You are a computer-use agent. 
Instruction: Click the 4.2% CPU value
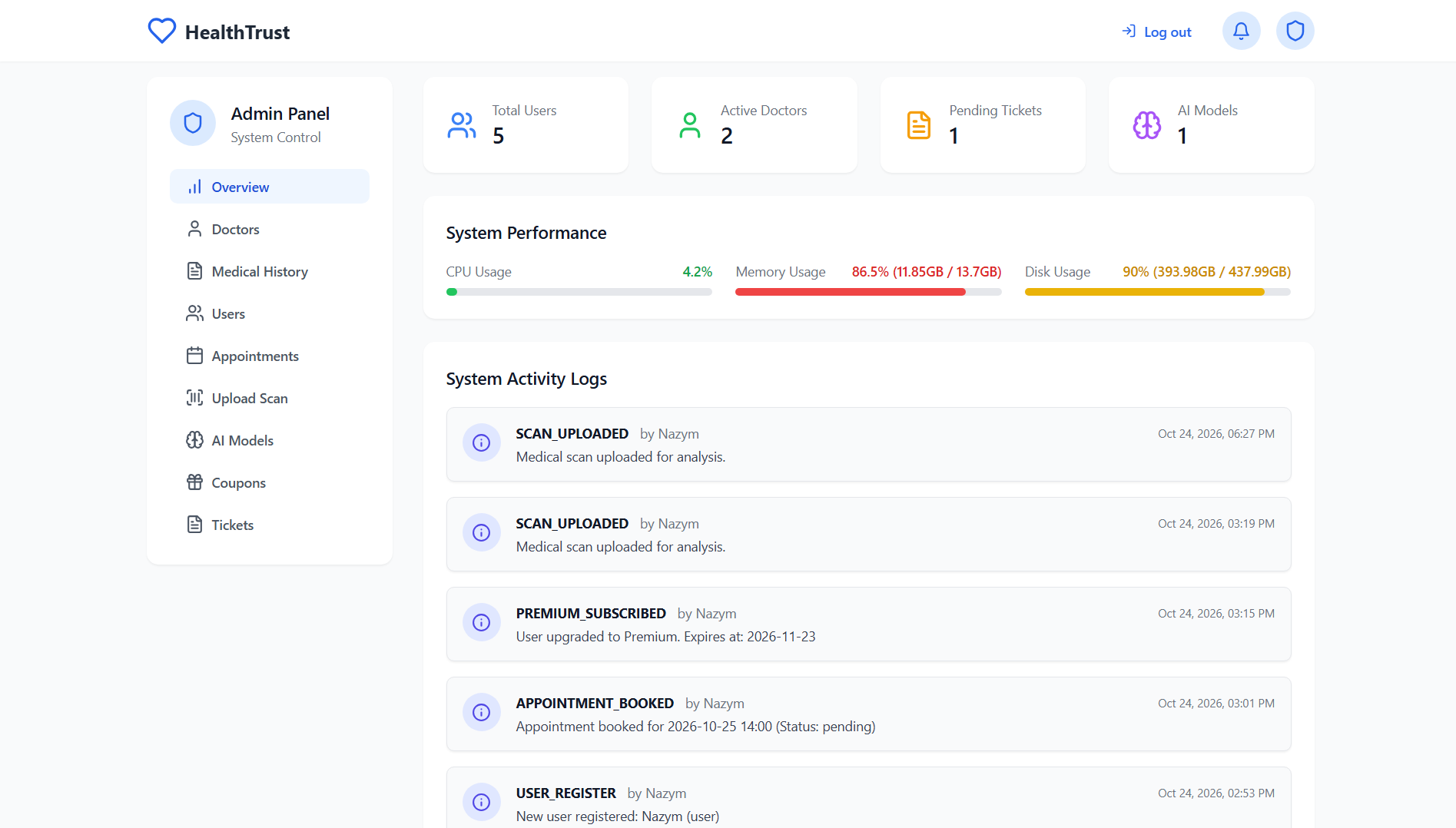(x=698, y=272)
